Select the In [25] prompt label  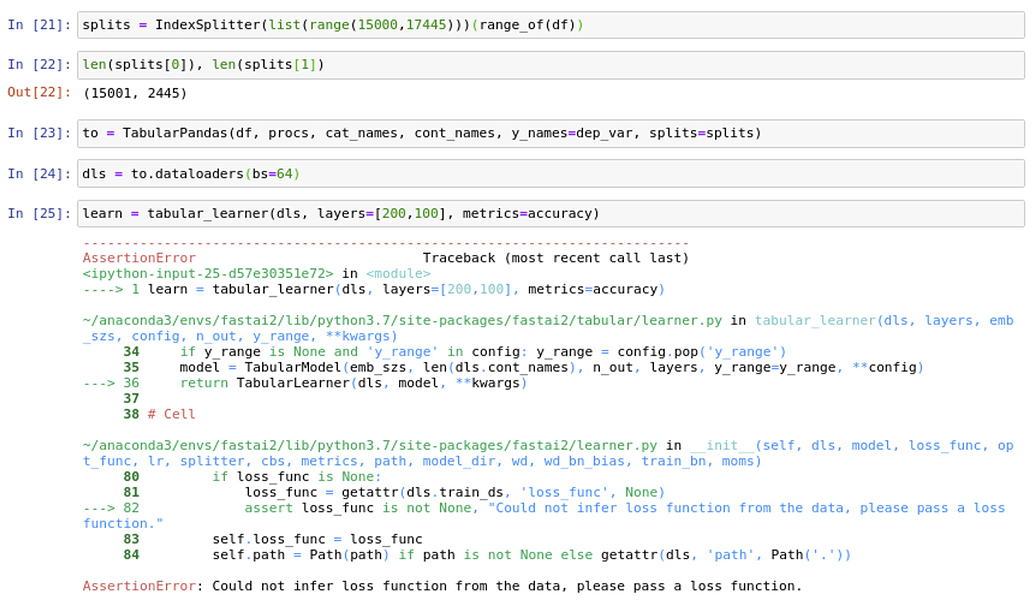37,213
